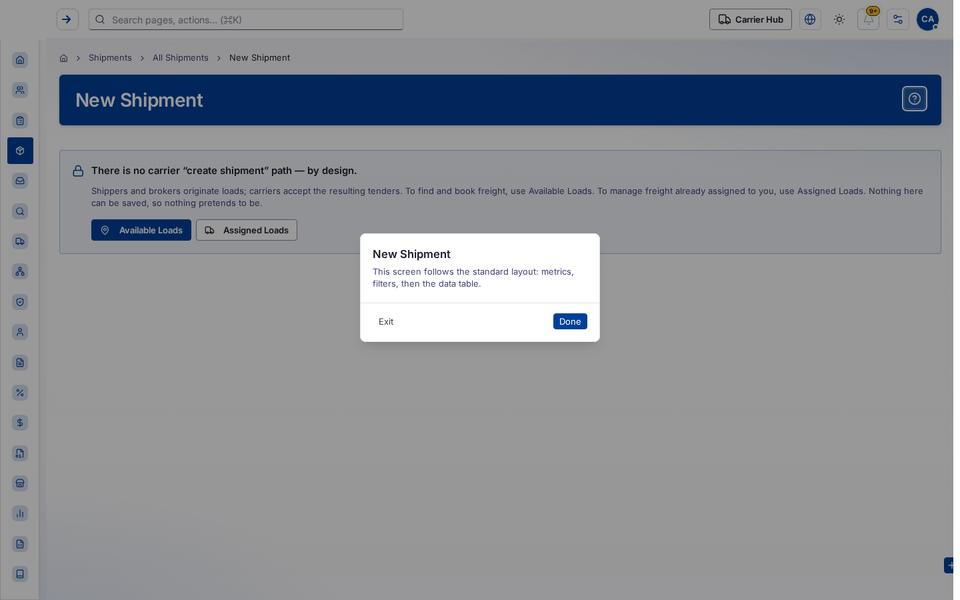Viewport: 960px width, 600px height.
Task: Open the language globe menu
Action: pyautogui.click(x=809, y=20)
